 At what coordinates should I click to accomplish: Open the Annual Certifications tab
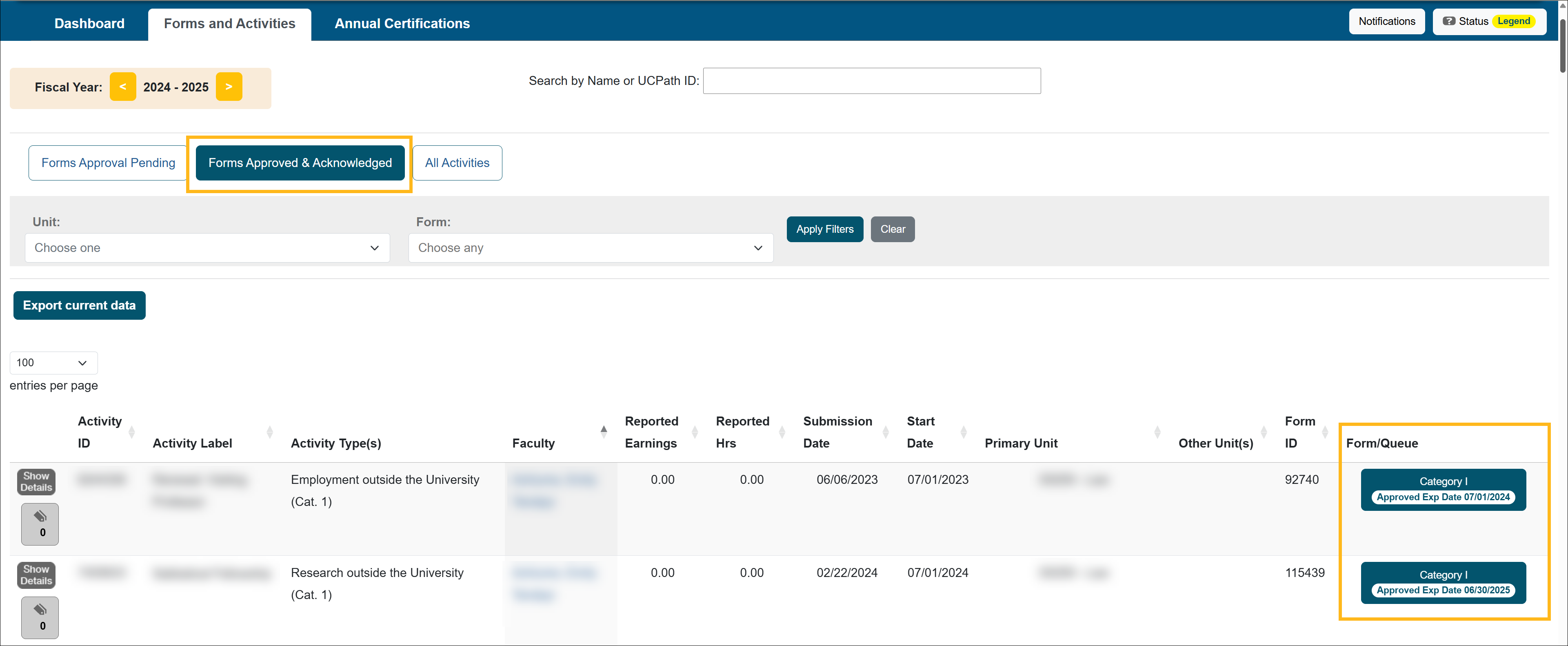click(x=402, y=23)
